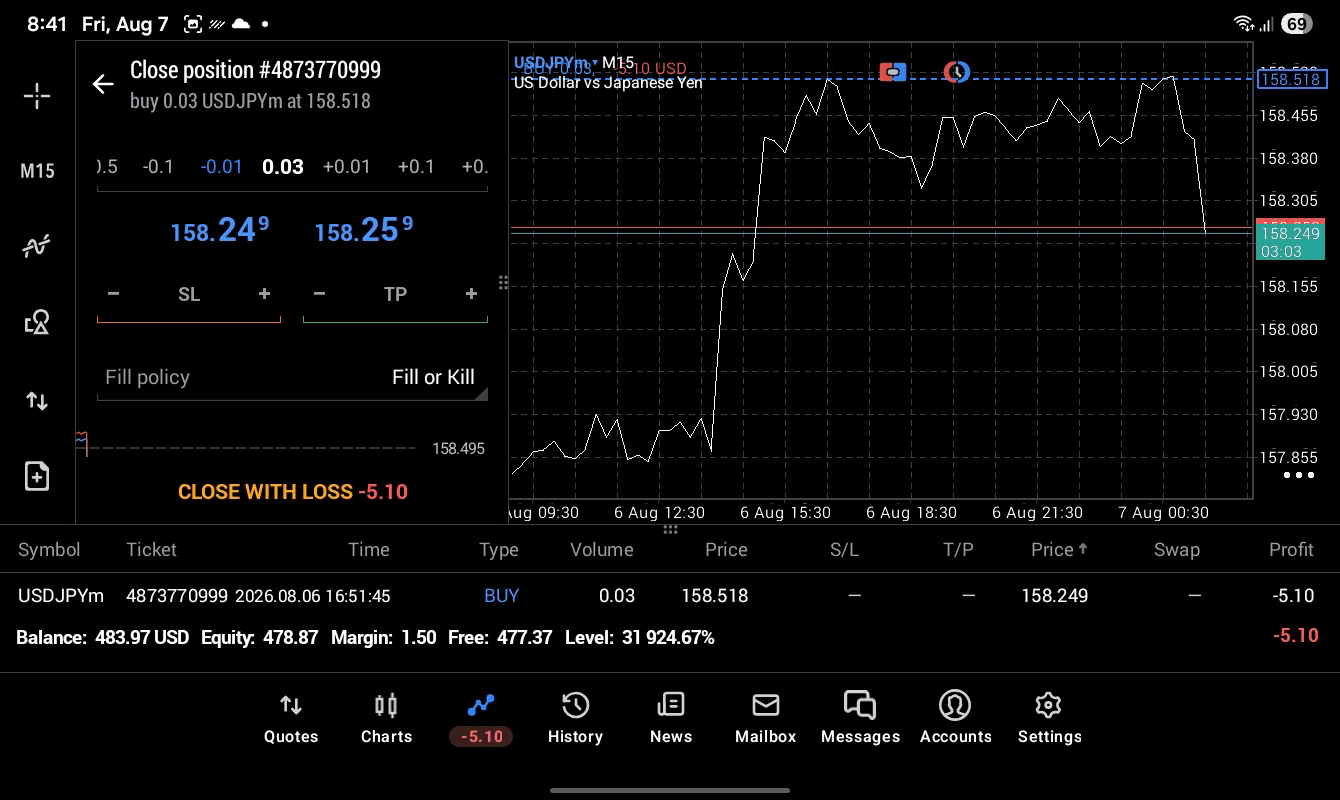Viewport: 1340px width, 800px height.
Task: Open the Quotes tab
Action: coord(291,719)
